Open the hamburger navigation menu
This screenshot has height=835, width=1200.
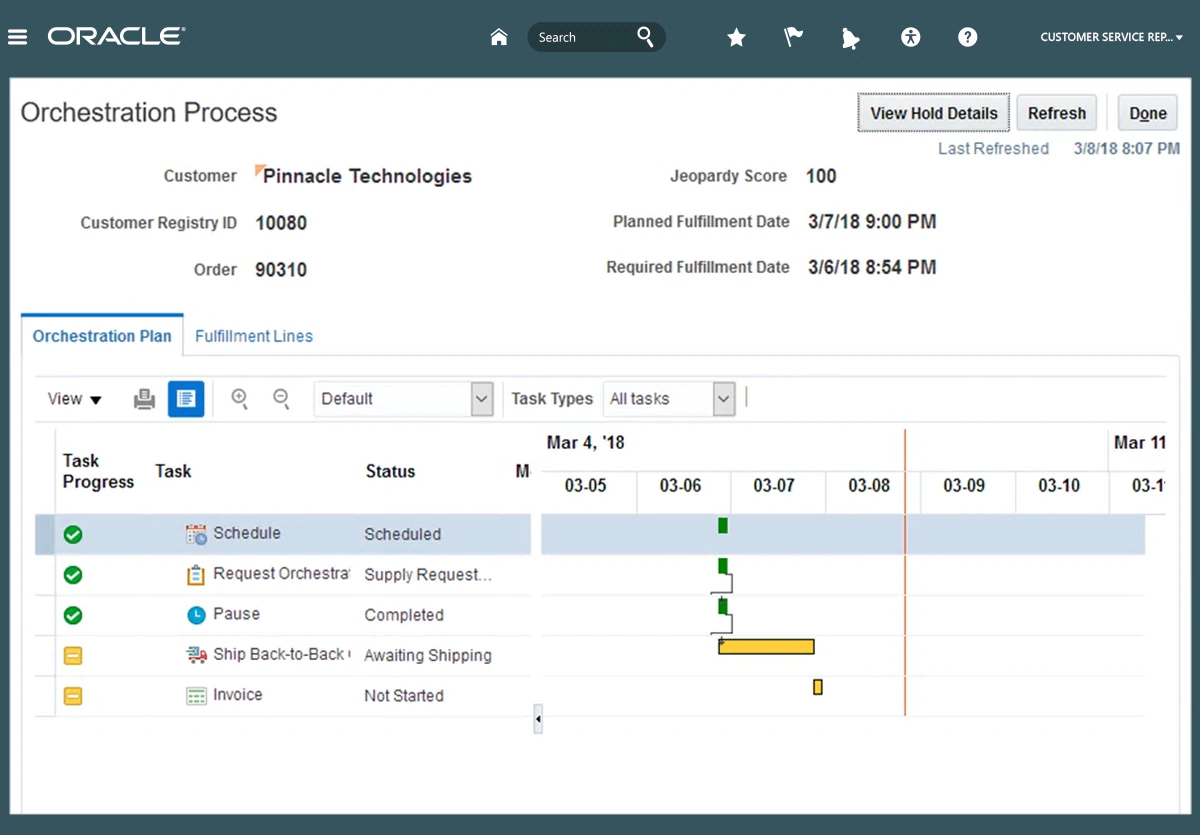18,37
